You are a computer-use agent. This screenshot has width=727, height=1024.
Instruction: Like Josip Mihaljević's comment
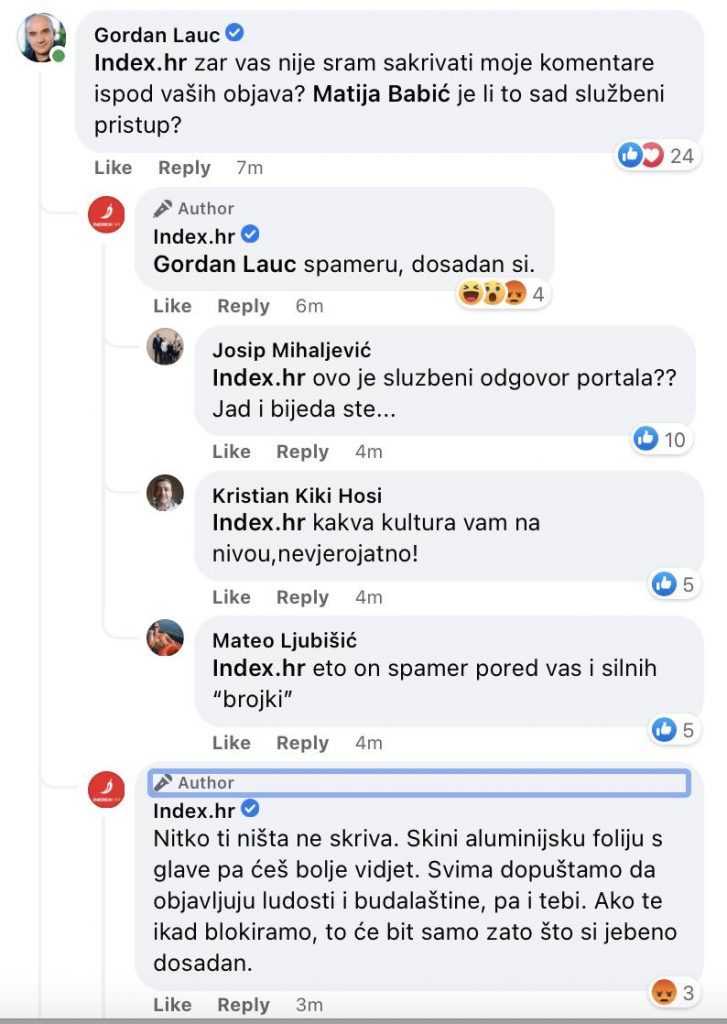coord(231,452)
